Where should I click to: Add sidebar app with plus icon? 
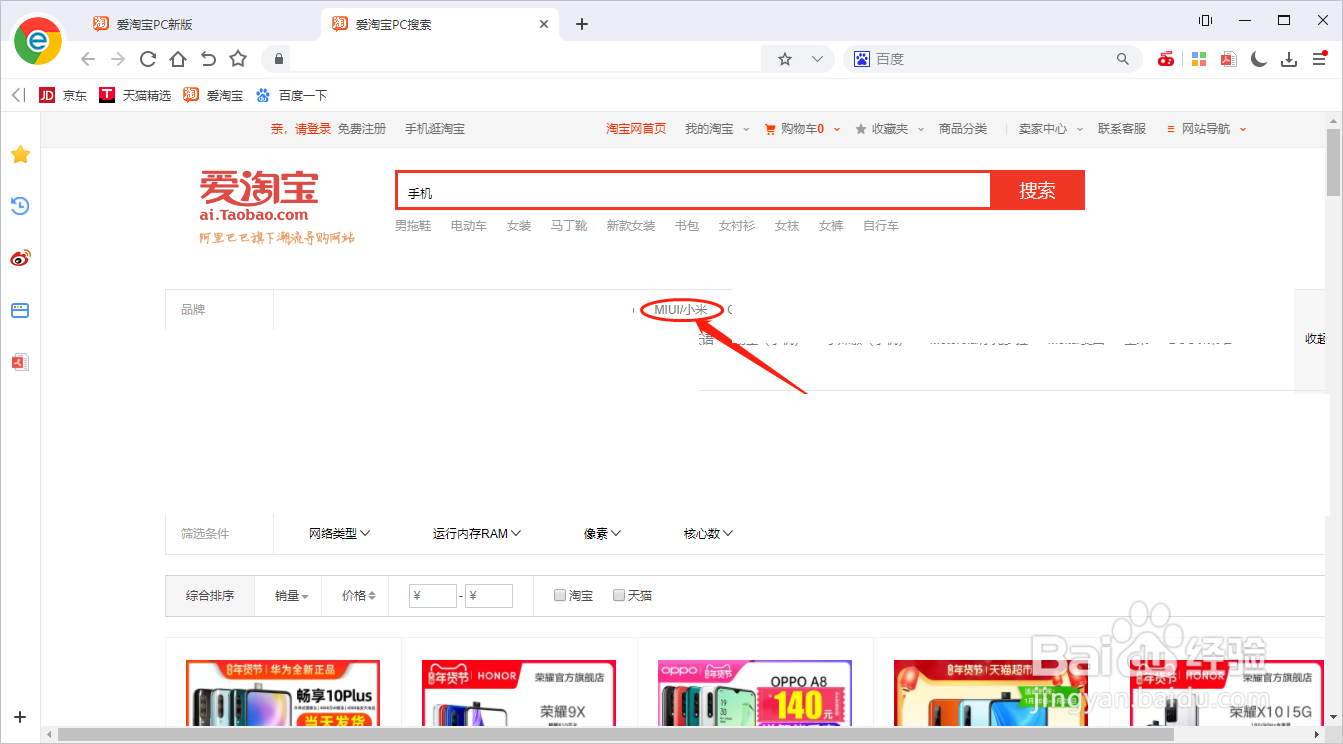pos(20,717)
